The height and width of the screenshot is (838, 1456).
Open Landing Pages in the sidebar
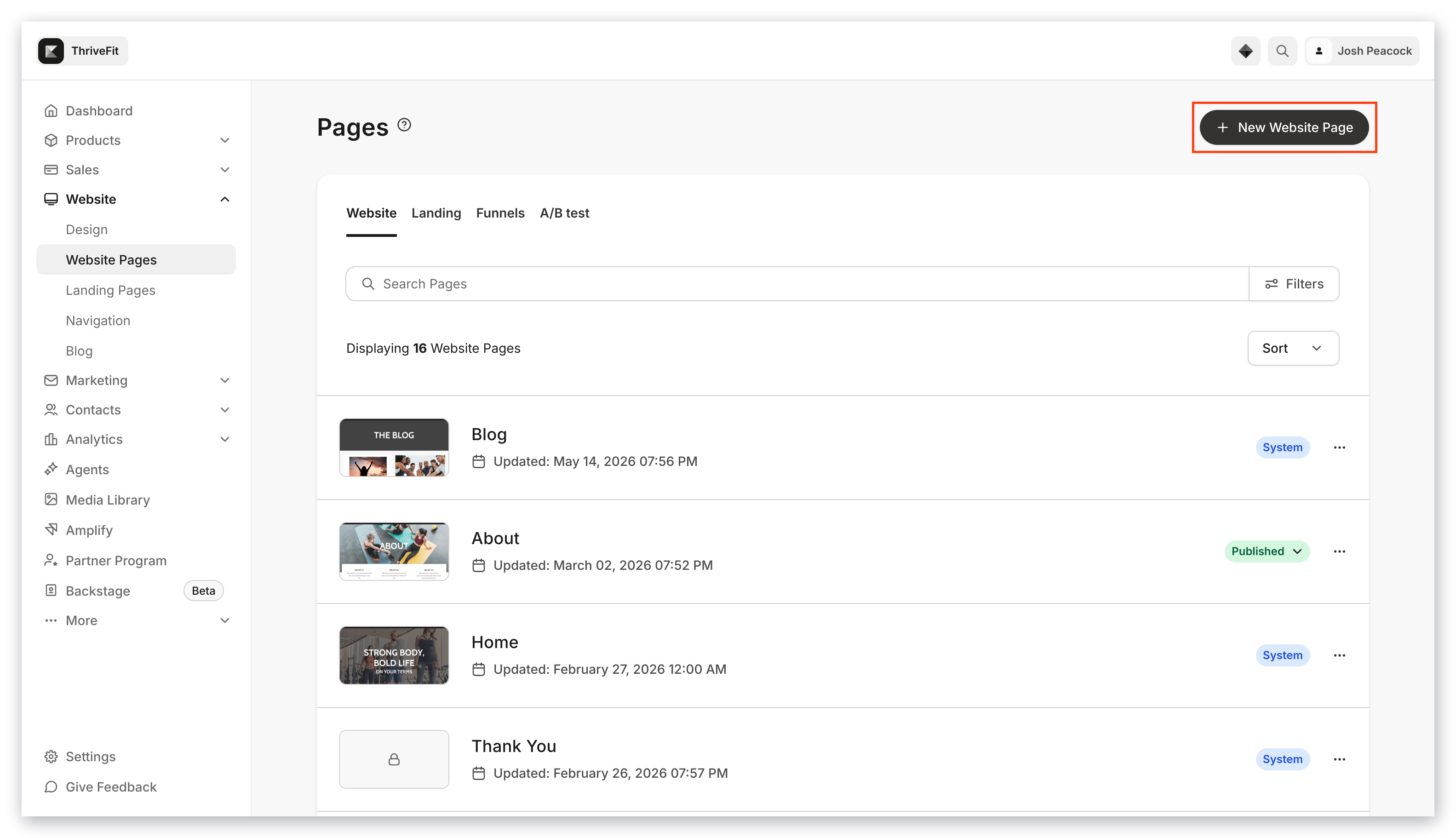tap(110, 290)
